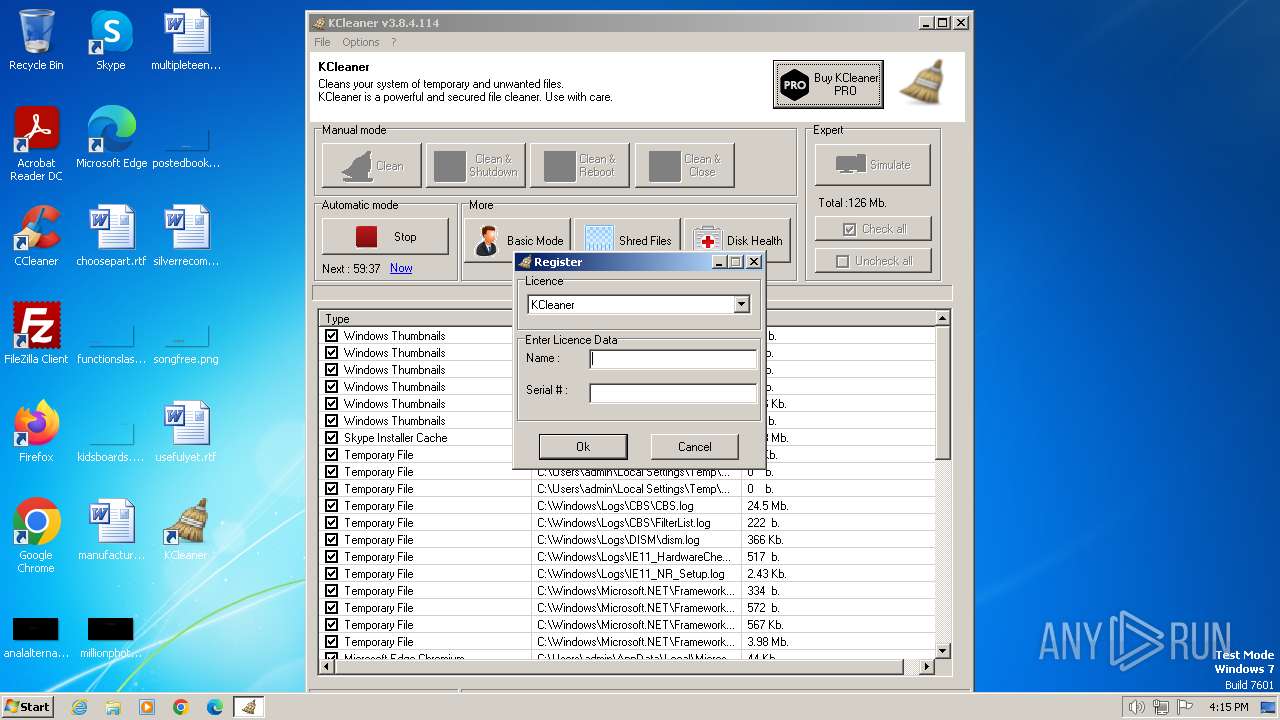
Task: Click Chrome icon in taskbar
Action: (181, 707)
